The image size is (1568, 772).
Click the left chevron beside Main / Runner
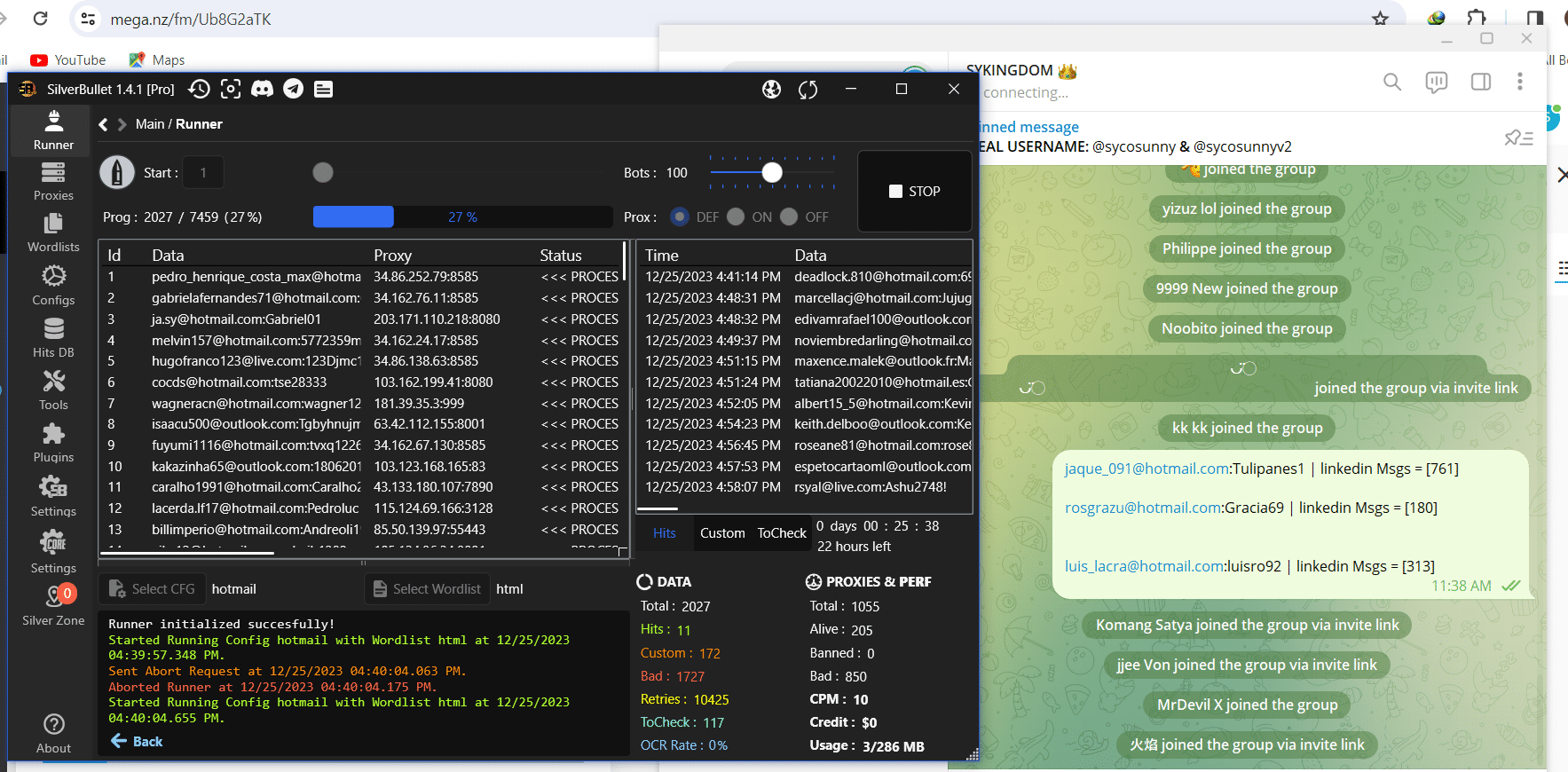click(104, 124)
